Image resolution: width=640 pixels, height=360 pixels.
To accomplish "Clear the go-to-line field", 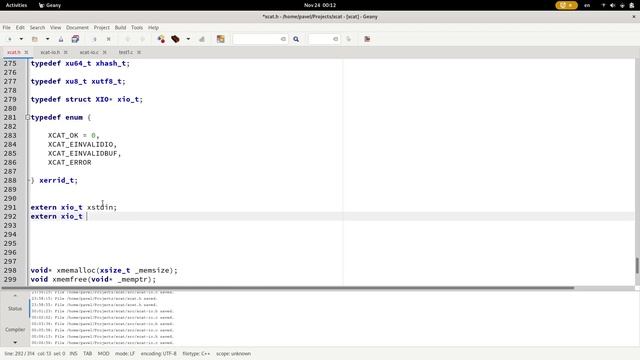I will (336, 39).
